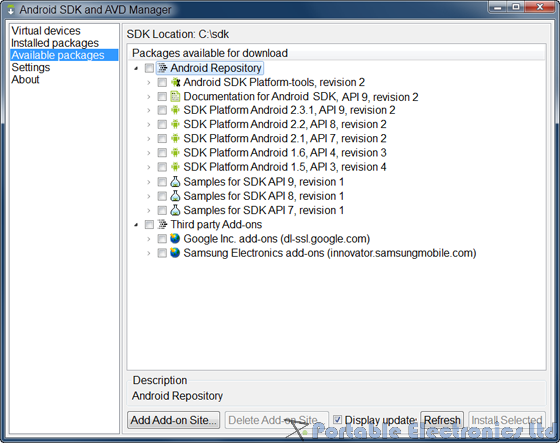Check SDK Platform Android 1.6 checkbox
Viewport: 560px width, 443px height.
[162, 153]
